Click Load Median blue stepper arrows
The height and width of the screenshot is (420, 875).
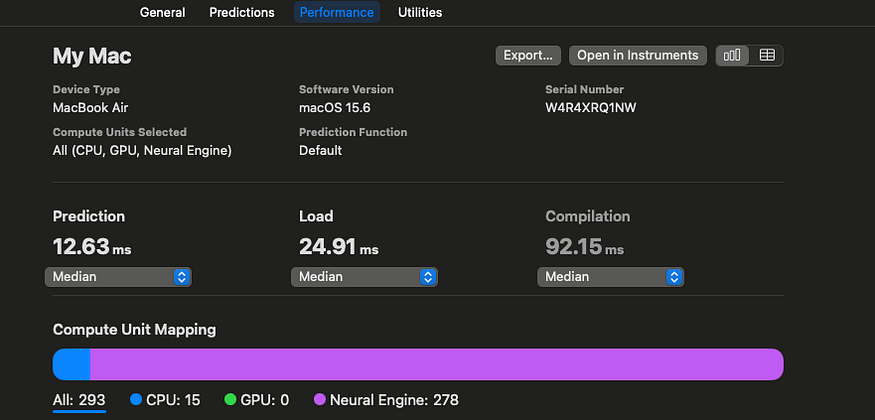point(427,277)
